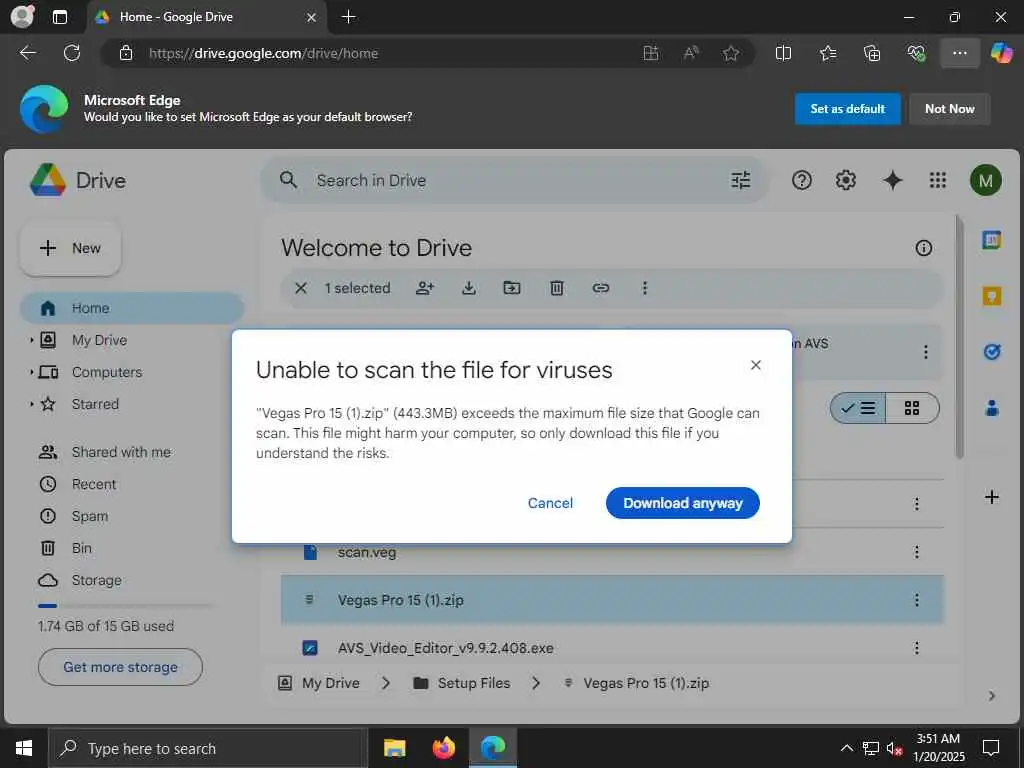Open Computers in sidebar
Viewport: 1024px width, 768px height.
[106, 372]
